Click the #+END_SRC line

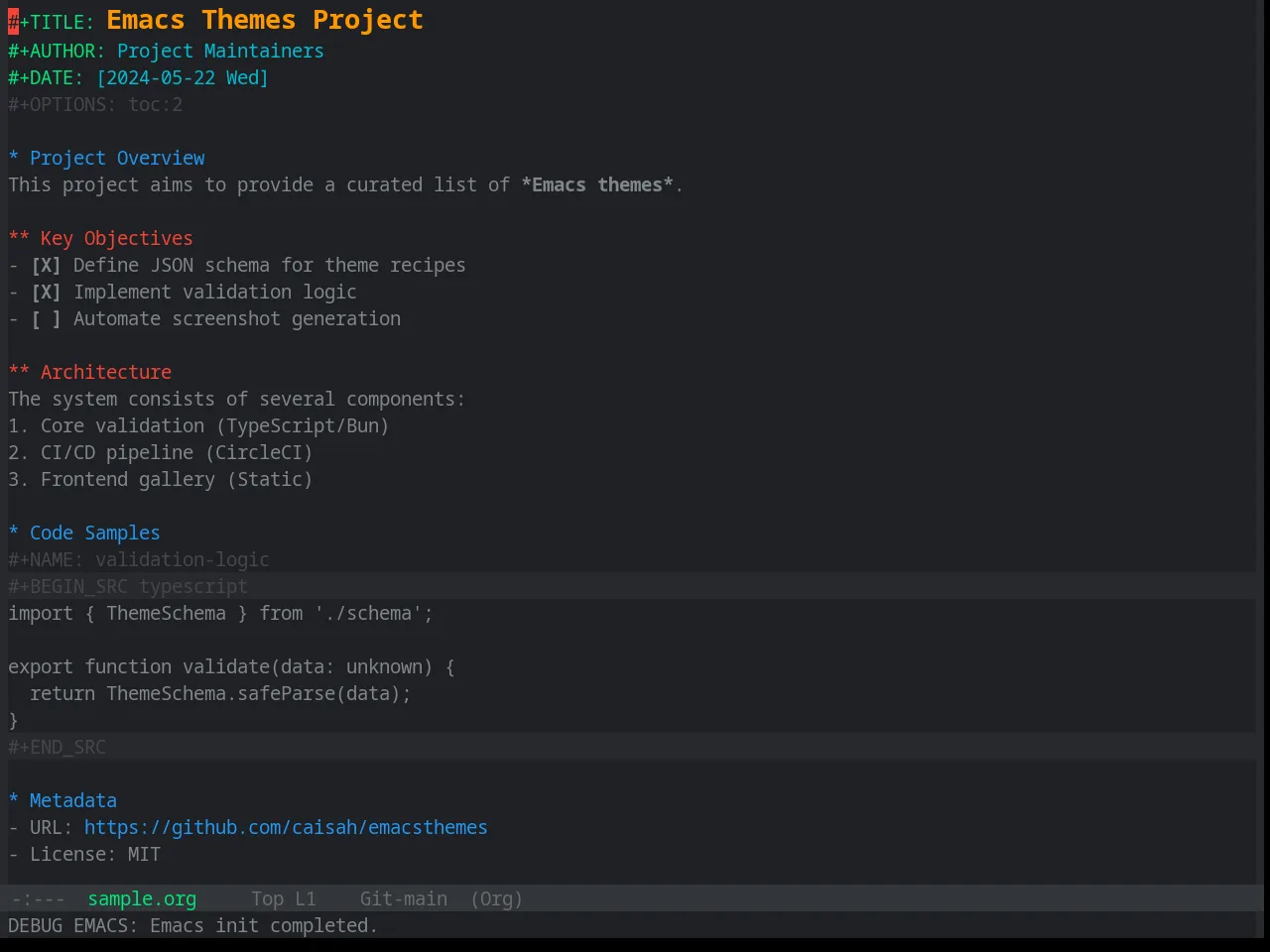[x=57, y=747]
